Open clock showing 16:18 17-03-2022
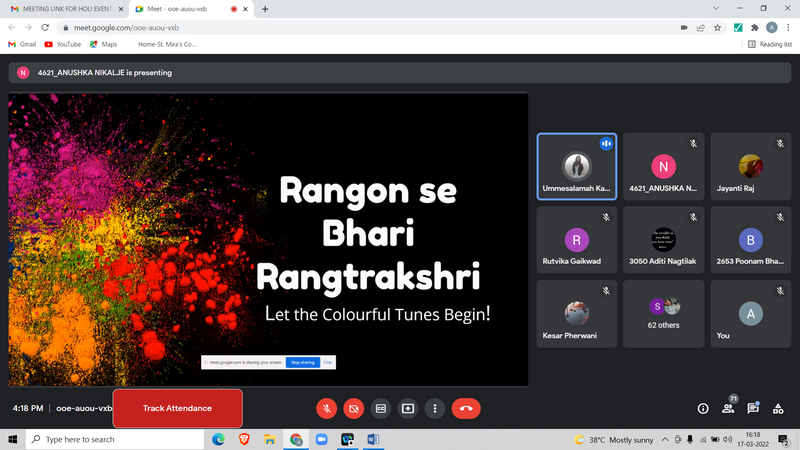The image size is (800, 450). coord(753,439)
